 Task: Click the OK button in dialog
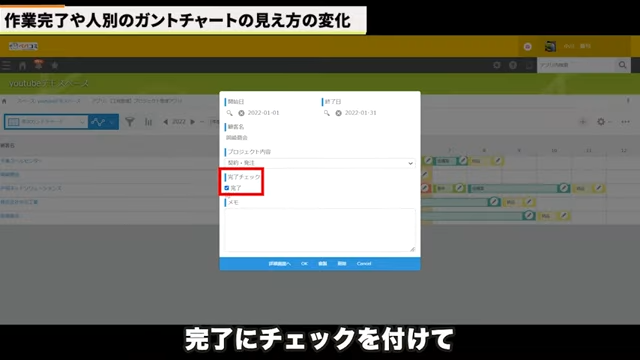(x=304, y=264)
